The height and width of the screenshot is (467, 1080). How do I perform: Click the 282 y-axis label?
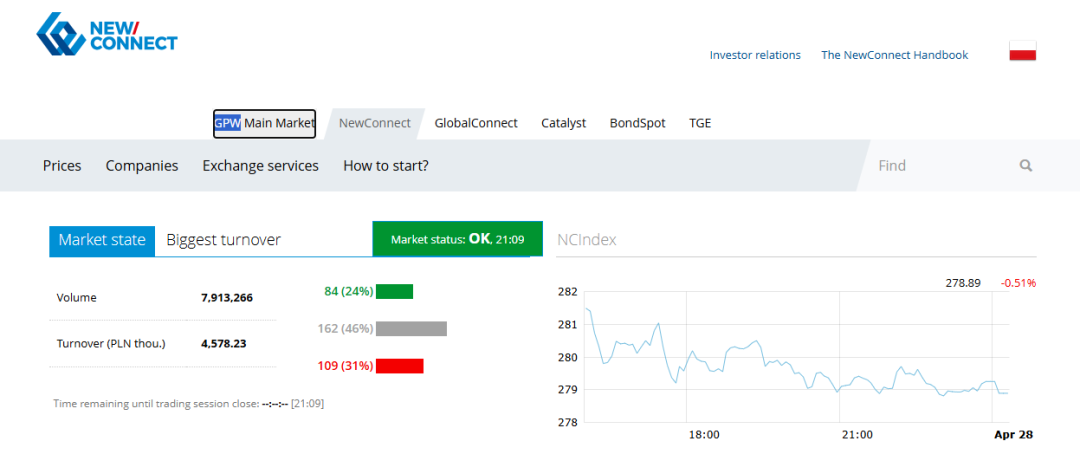(x=566, y=292)
